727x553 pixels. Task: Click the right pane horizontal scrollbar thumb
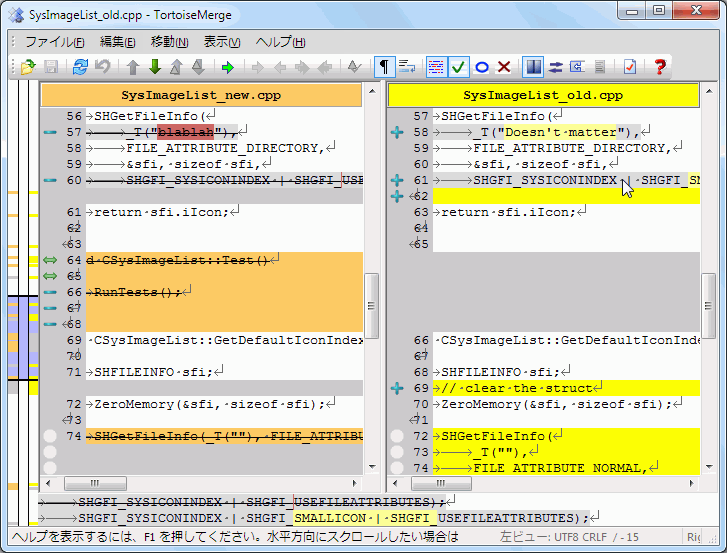441,483
